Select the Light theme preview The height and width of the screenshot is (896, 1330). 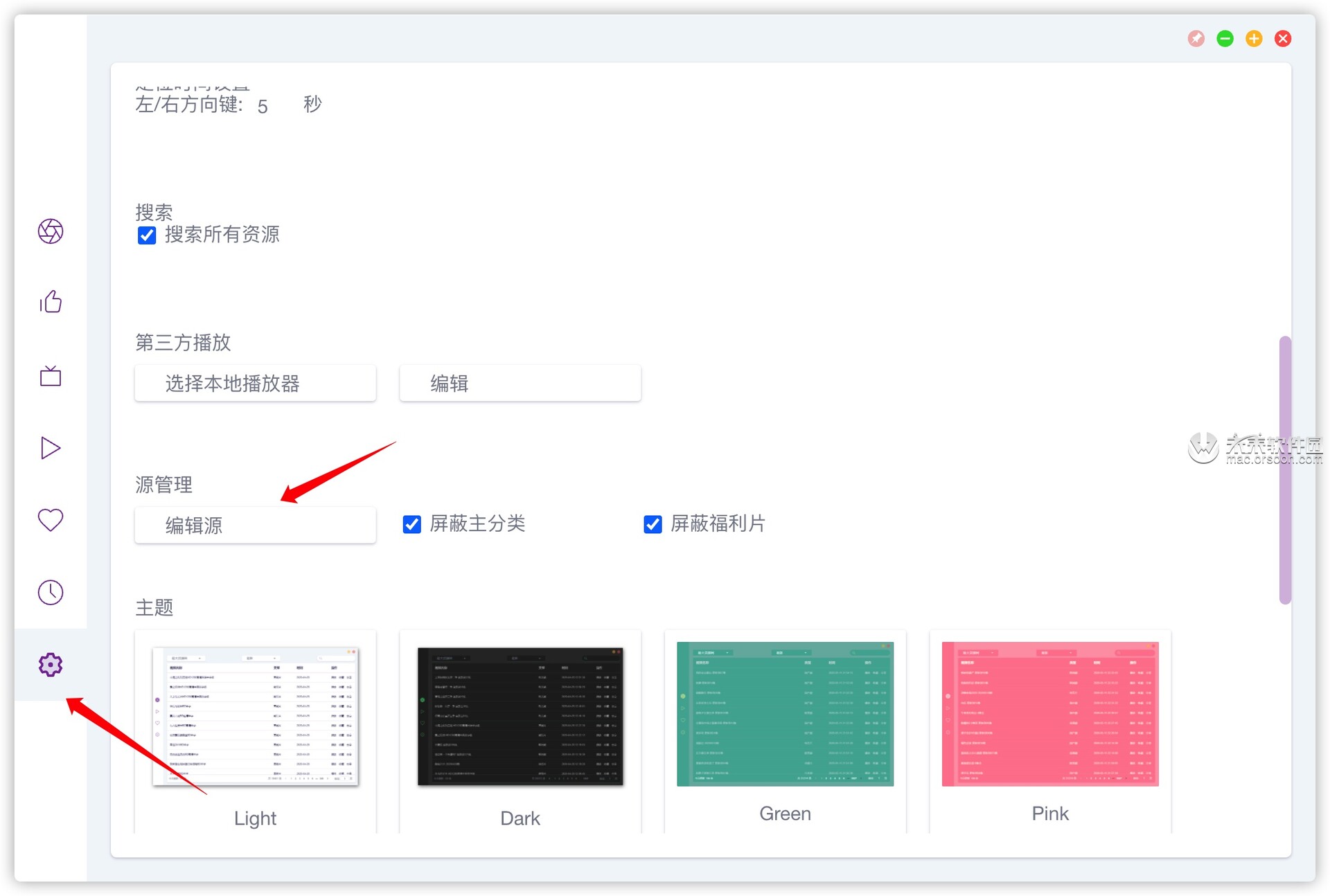(x=254, y=716)
